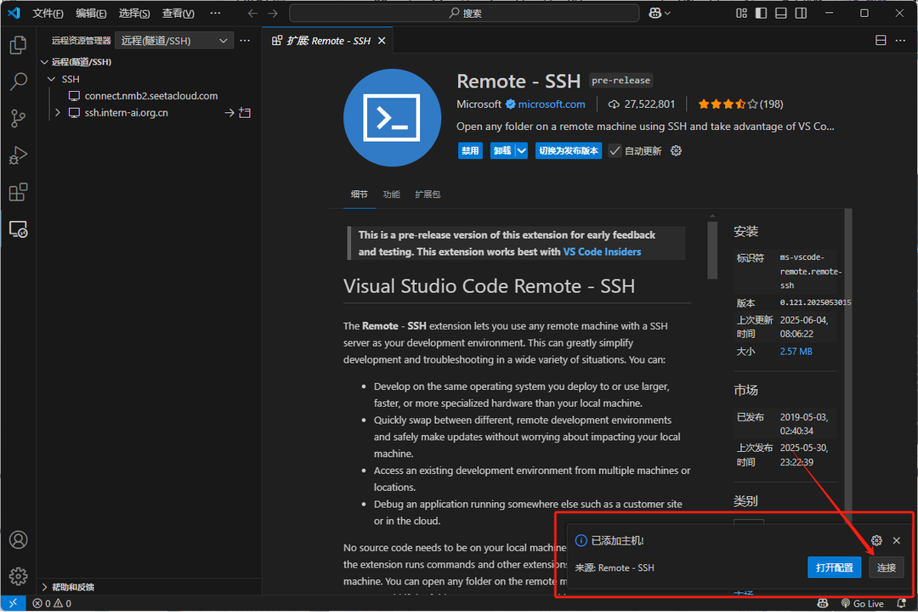
Task: Click the command center search box
Action: click(x=464, y=13)
